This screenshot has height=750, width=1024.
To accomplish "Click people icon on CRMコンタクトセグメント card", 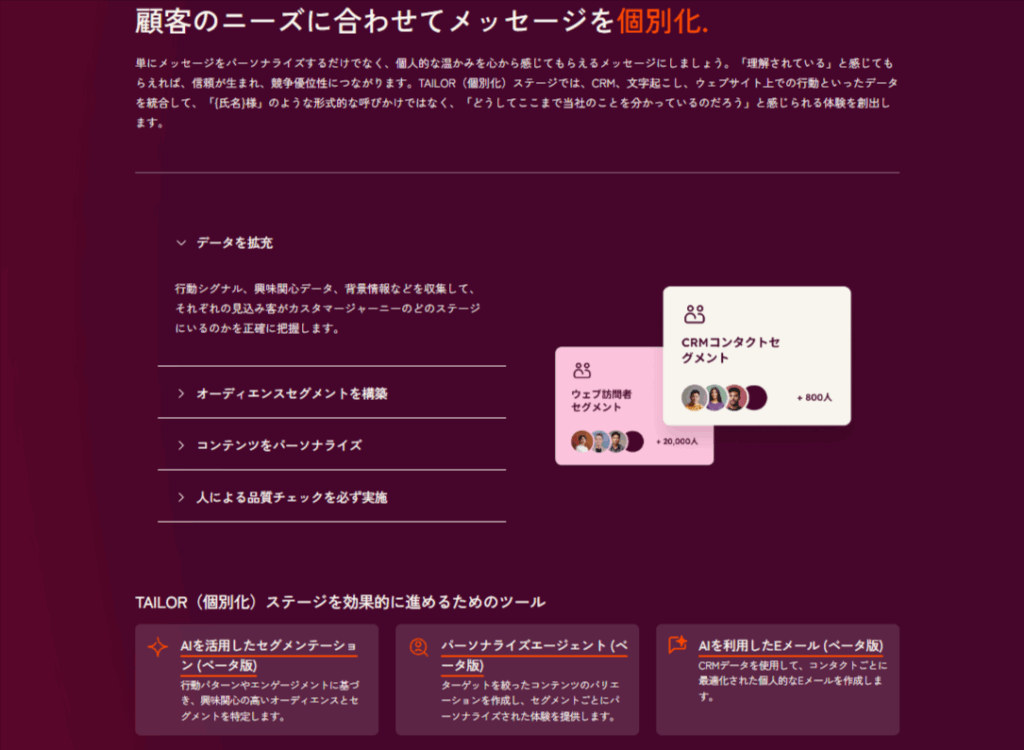I will [694, 314].
